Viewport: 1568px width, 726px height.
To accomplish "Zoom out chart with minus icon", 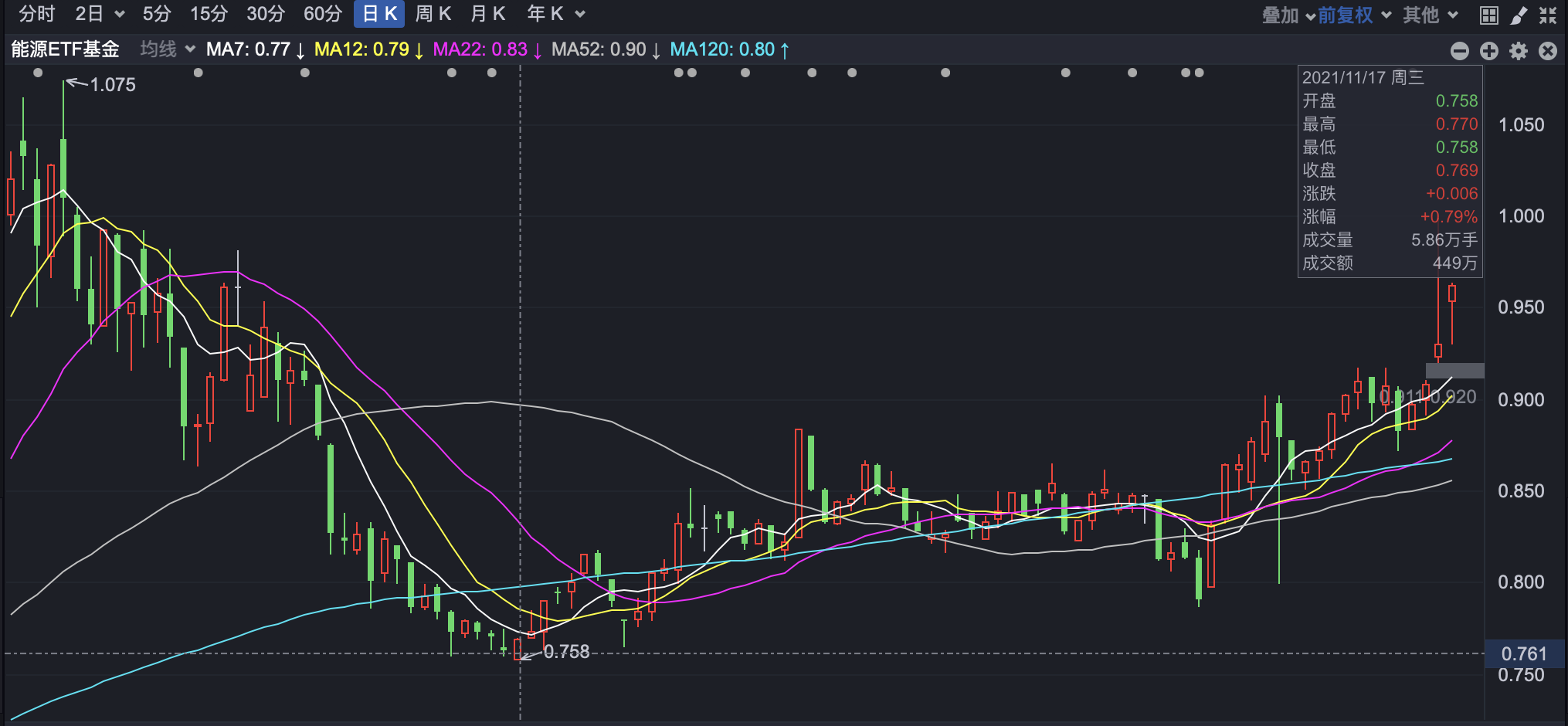I will pos(1459,51).
